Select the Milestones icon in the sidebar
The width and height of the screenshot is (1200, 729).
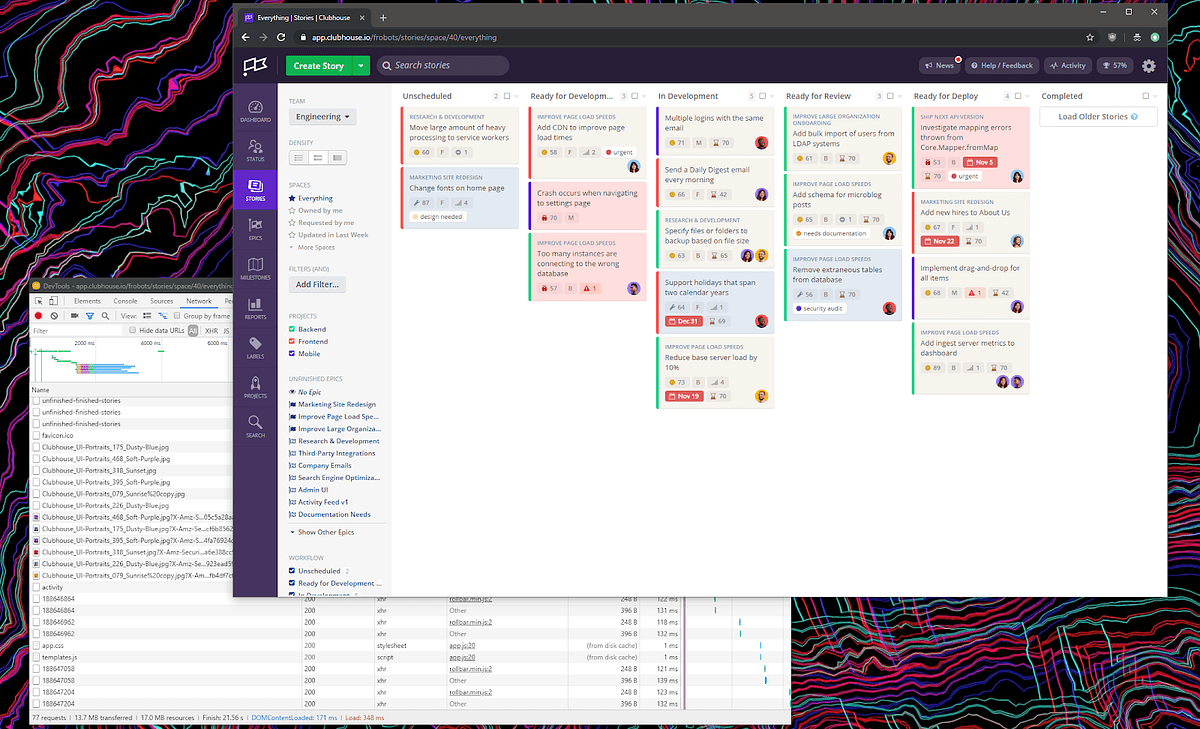(x=255, y=266)
